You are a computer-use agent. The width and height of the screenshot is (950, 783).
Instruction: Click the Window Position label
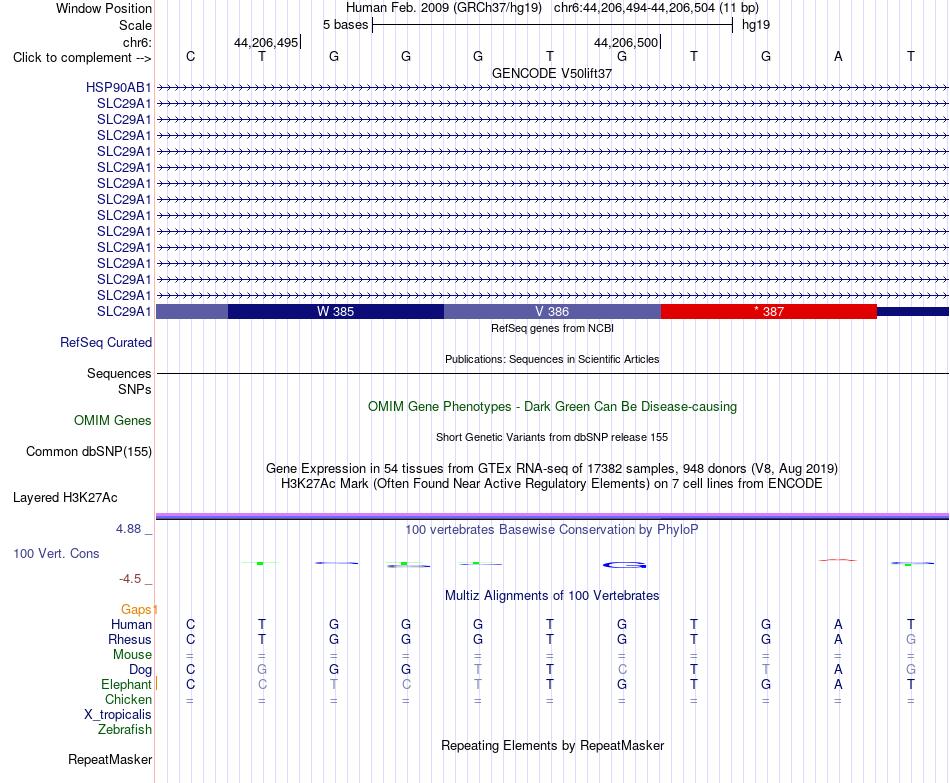104,8
